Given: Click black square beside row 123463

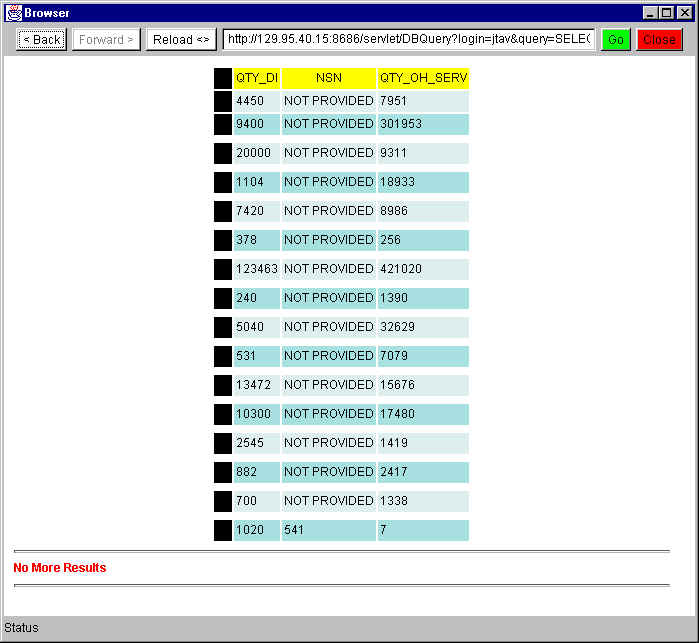Looking at the screenshot, I should 223,269.
